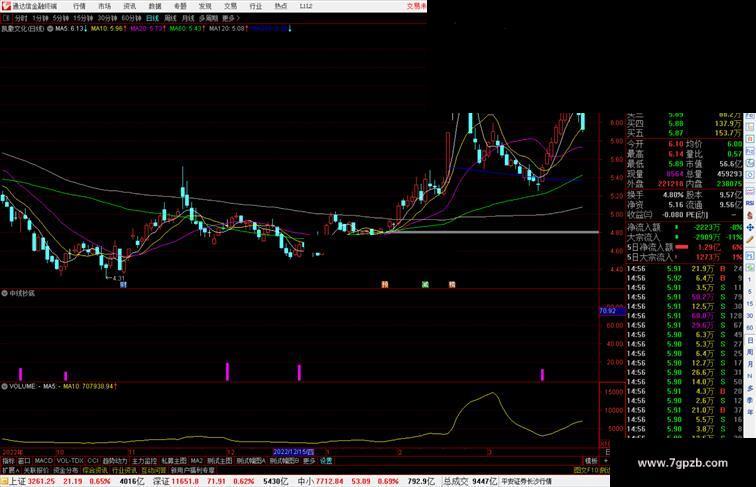
Task: Click 设置 in the indicator bar
Action: [326, 461]
